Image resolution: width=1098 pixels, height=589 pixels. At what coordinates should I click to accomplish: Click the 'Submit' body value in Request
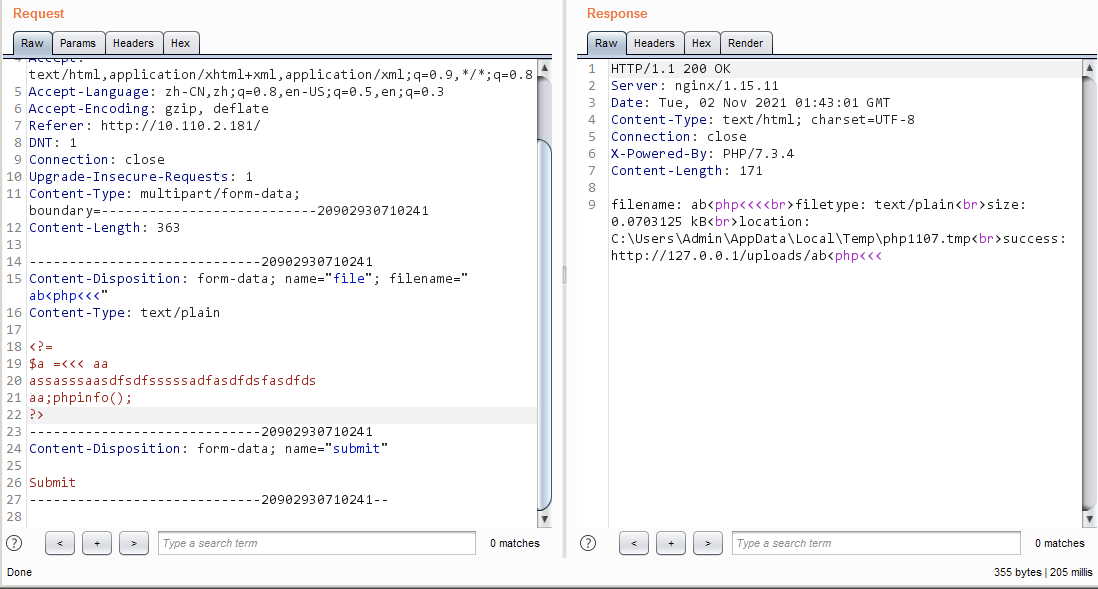(53, 483)
